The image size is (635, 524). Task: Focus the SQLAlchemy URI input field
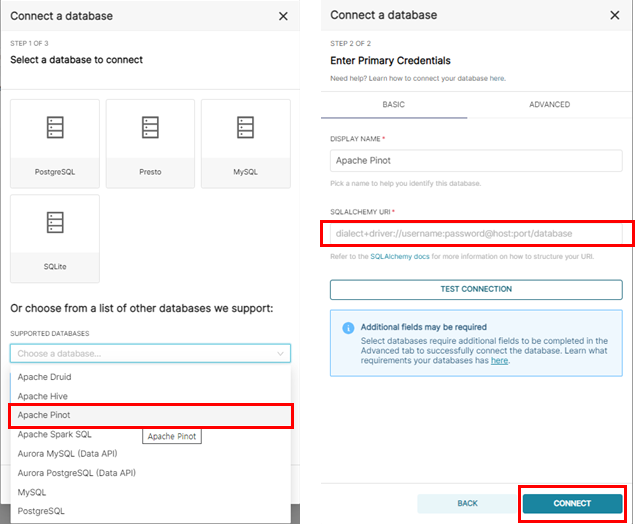point(476,234)
